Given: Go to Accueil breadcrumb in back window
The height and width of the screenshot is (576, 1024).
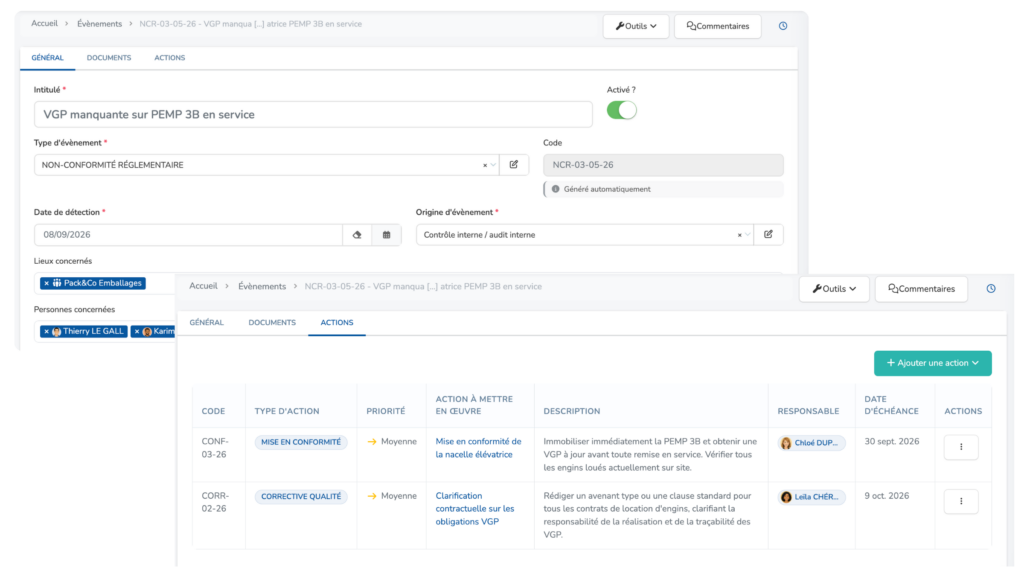Looking at the screenshot, I should [44, 24].
